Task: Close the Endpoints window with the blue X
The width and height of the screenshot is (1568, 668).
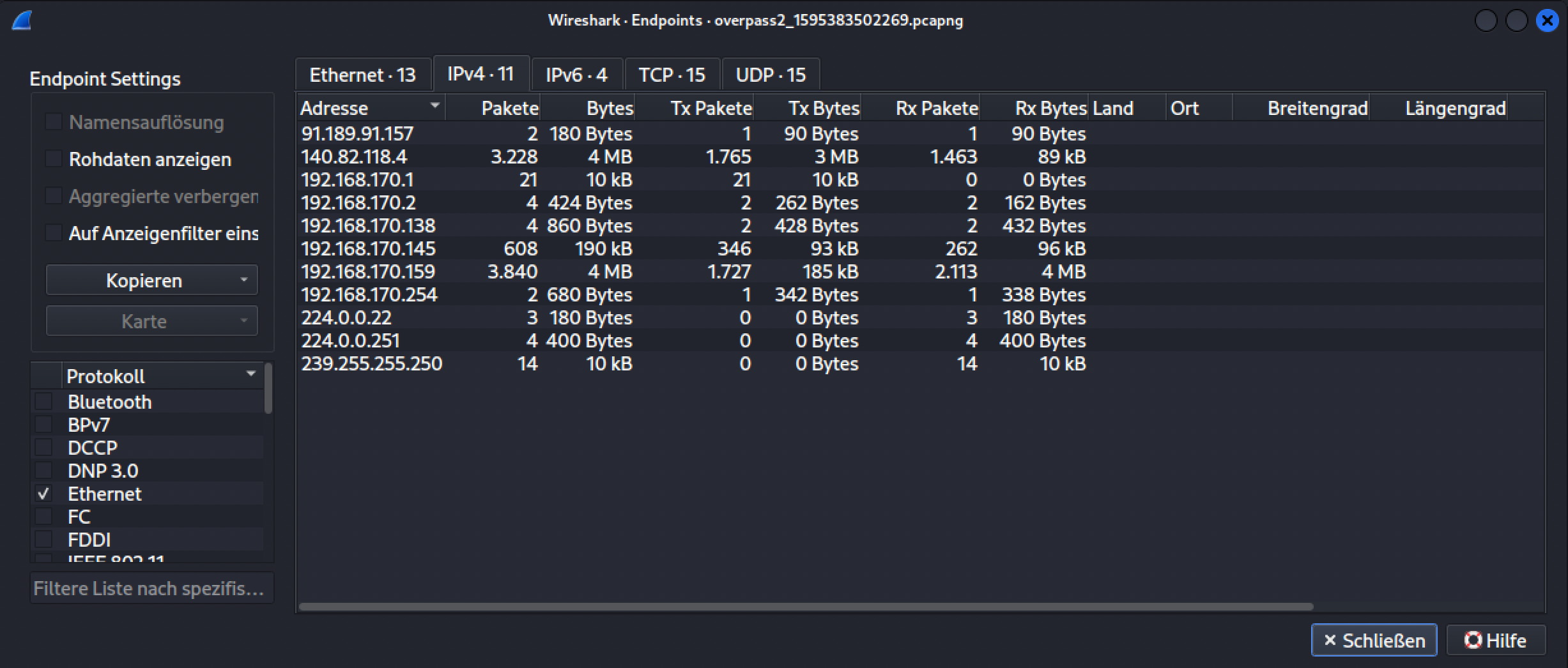Action: point(1547,20)
